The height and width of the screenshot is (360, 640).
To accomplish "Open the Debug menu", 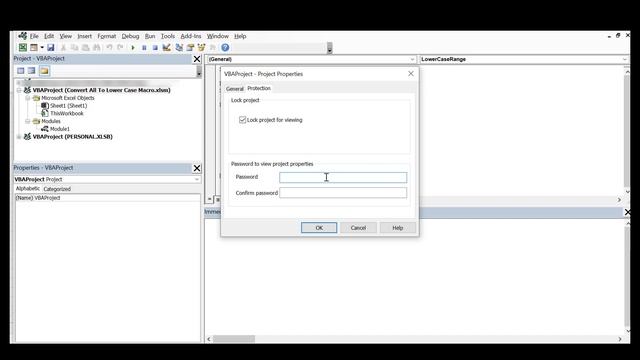I will click(130, 36).
